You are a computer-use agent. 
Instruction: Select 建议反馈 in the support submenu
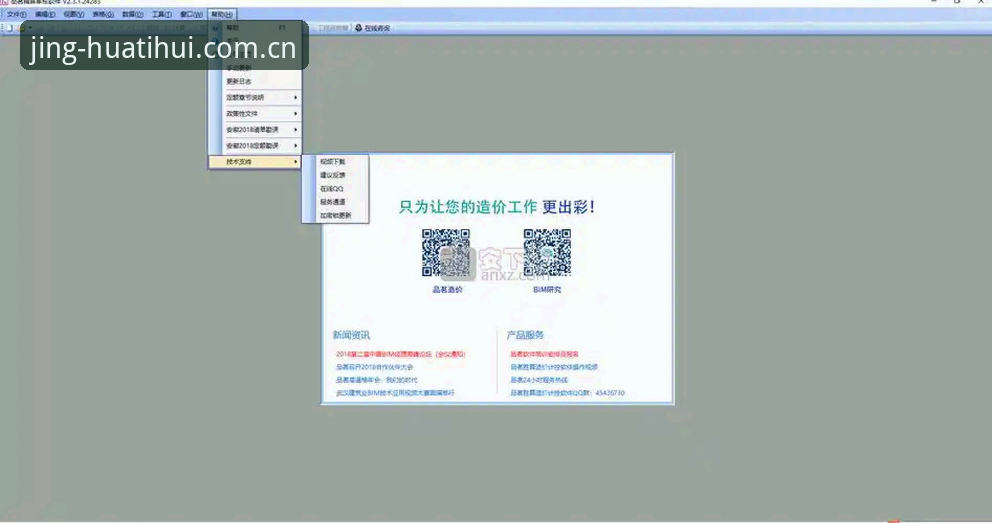[335, 175]
